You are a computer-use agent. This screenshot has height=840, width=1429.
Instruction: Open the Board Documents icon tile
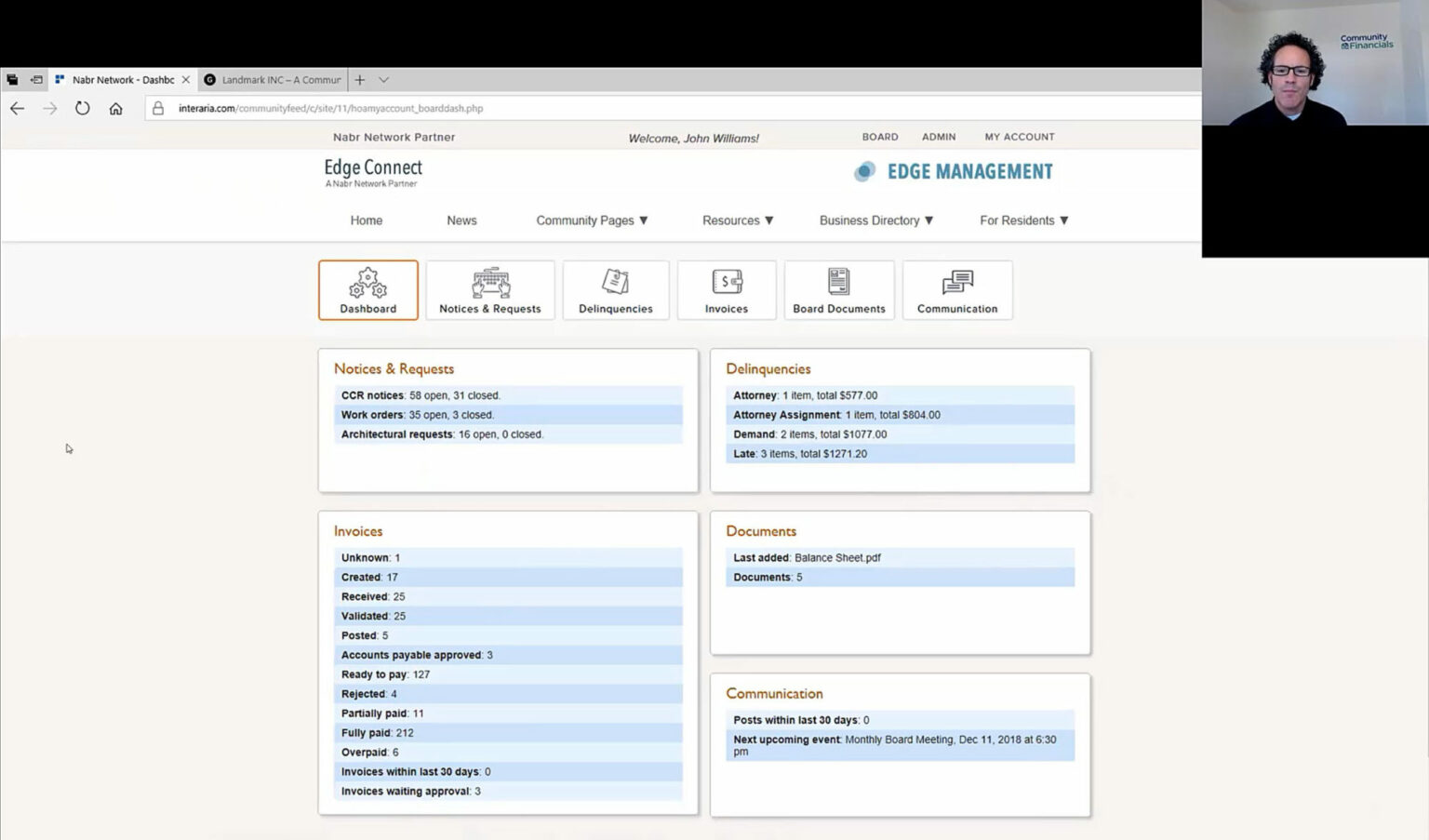(838, 290)
